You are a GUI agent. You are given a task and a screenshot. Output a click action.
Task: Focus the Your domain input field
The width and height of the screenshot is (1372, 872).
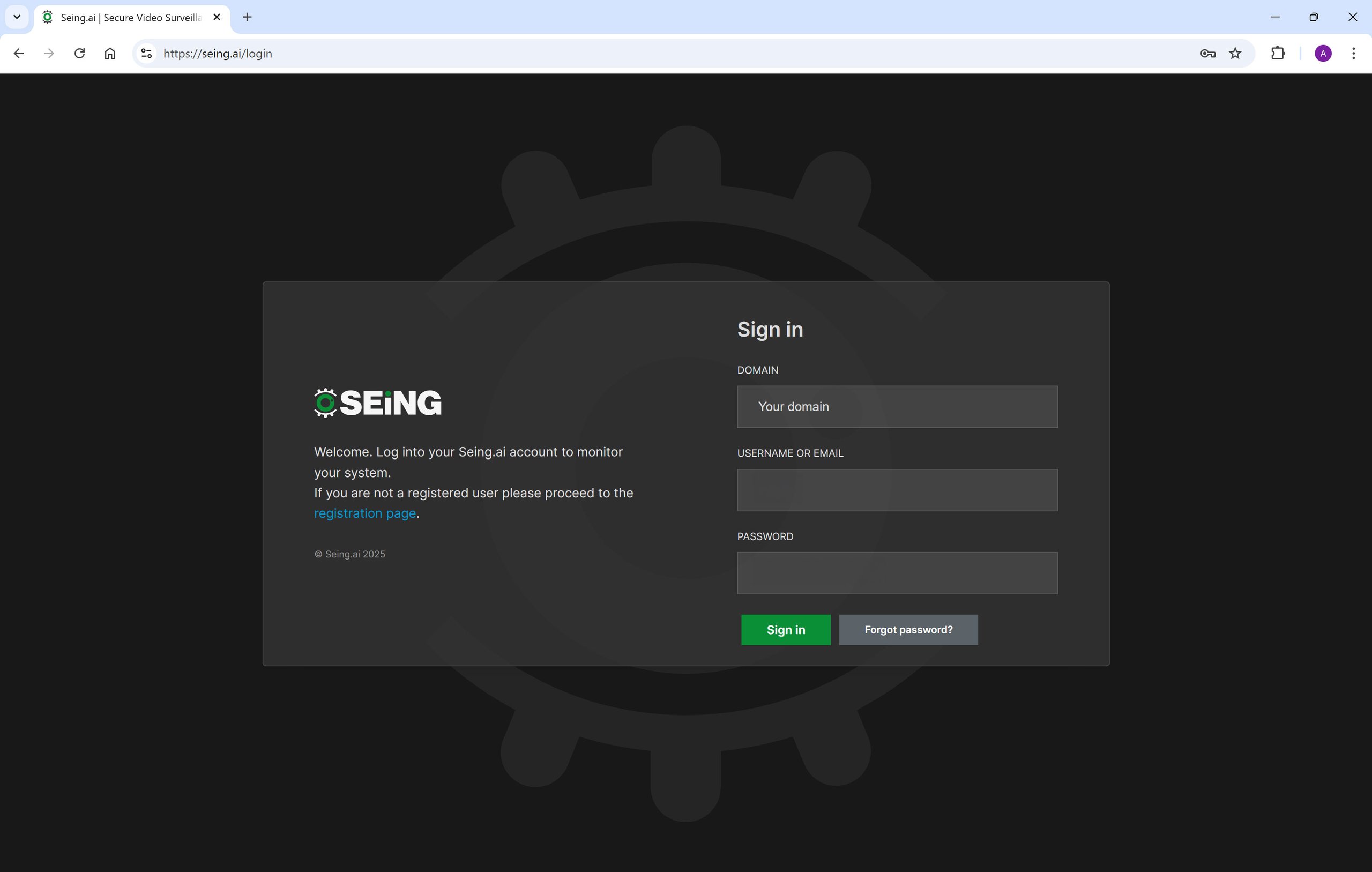coord(897,407)
